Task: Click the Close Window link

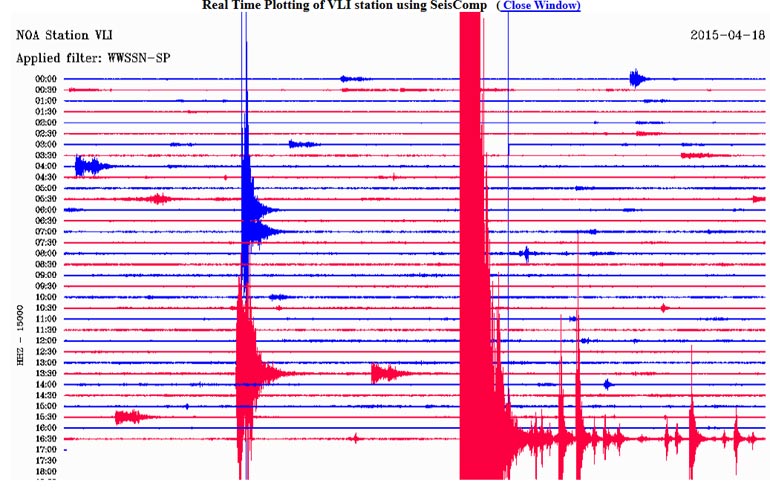Action: [540, 6]
